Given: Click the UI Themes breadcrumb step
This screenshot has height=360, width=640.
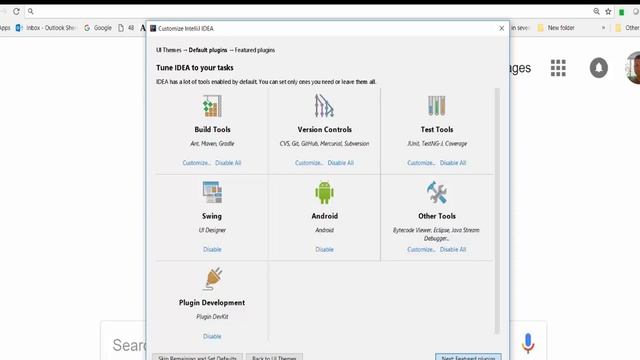Looking at the screenshot, I should 169,50.
